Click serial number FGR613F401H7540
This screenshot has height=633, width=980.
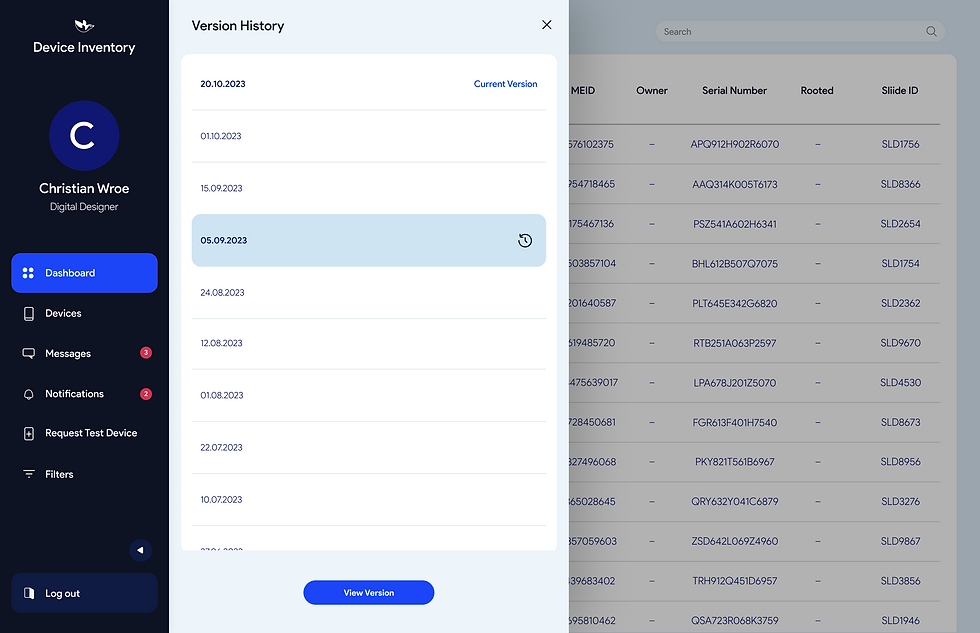pos(734,422)
